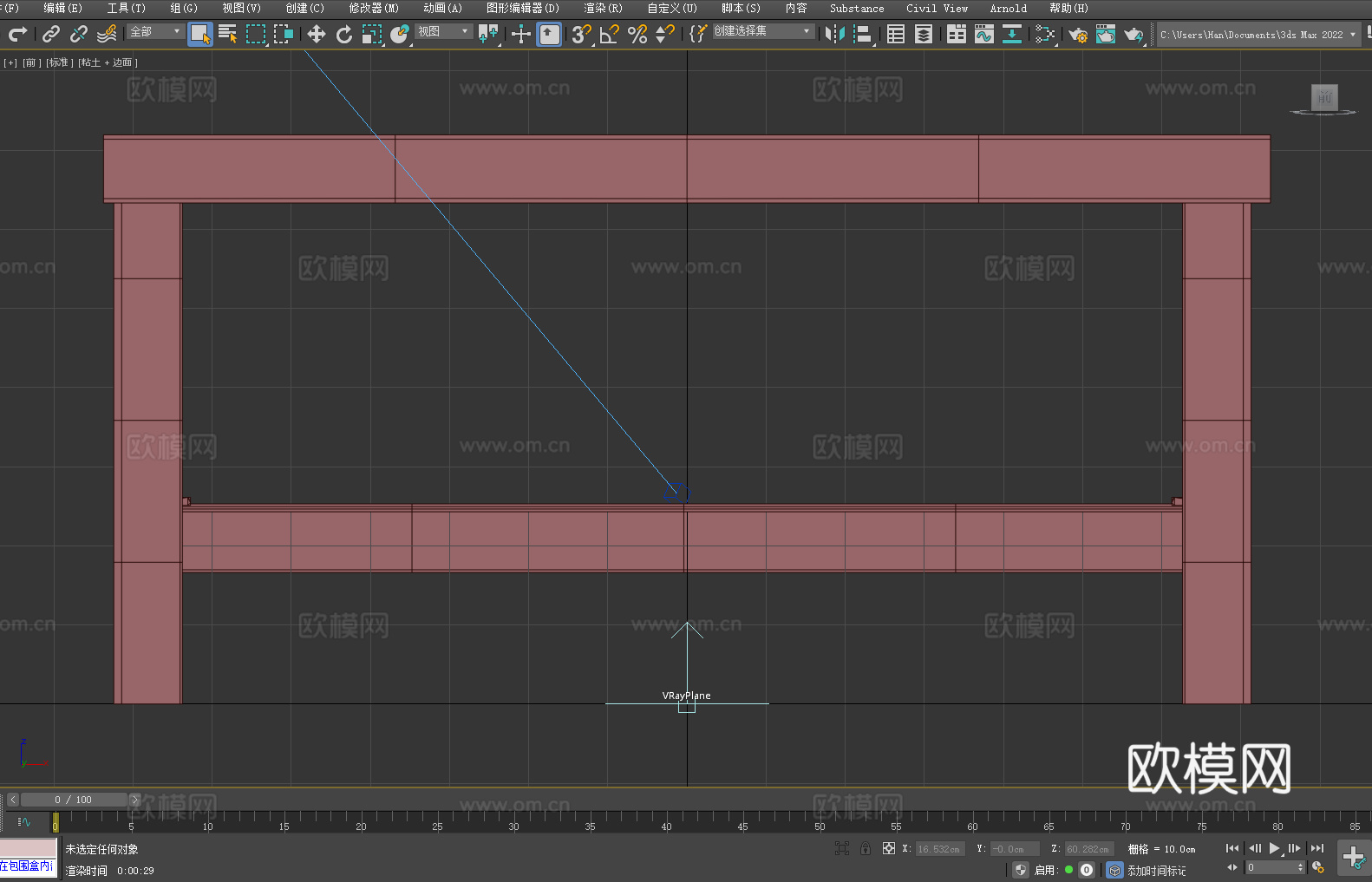
Task: Open the 工具(T) menu
Action: (127, 8)
